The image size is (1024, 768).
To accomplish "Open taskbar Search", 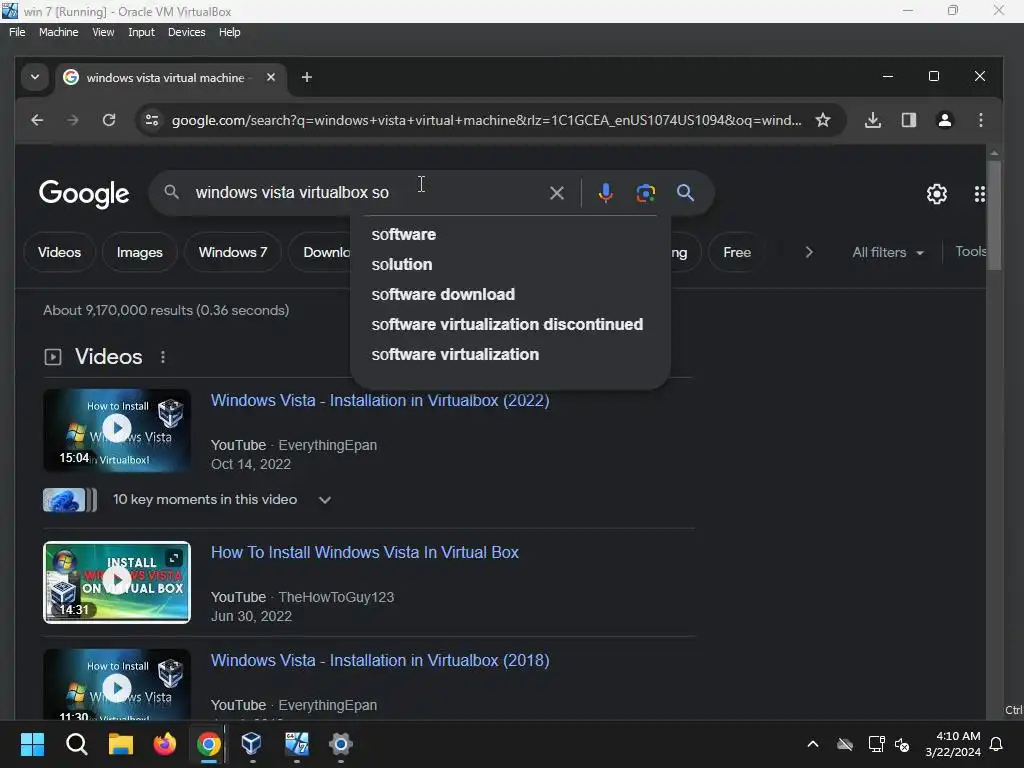I will pyautogui.click(x=76, y=744).
